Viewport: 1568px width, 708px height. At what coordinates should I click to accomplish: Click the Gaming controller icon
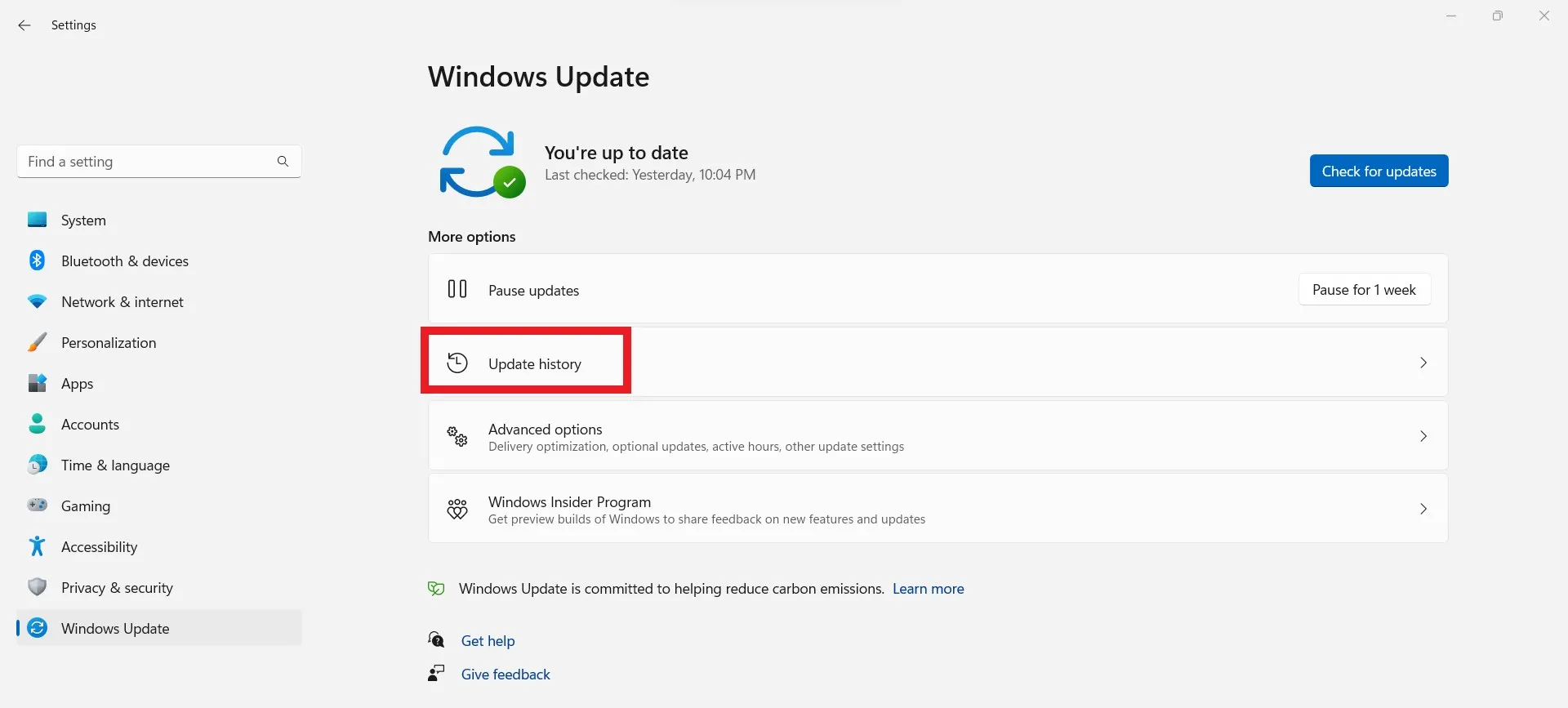[38, 505]
